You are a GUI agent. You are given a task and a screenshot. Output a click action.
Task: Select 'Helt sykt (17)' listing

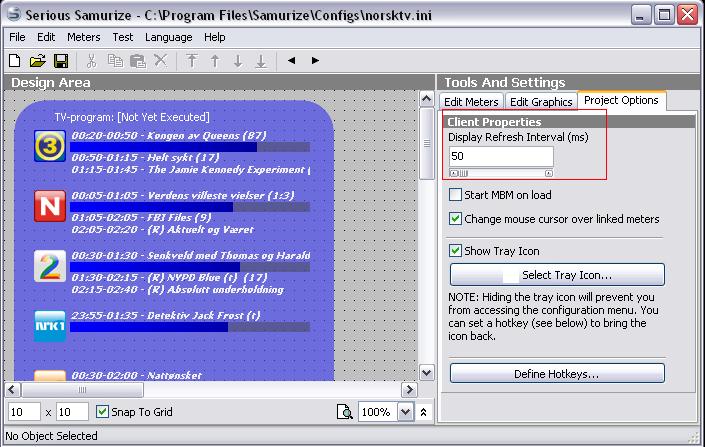(145, 158)
